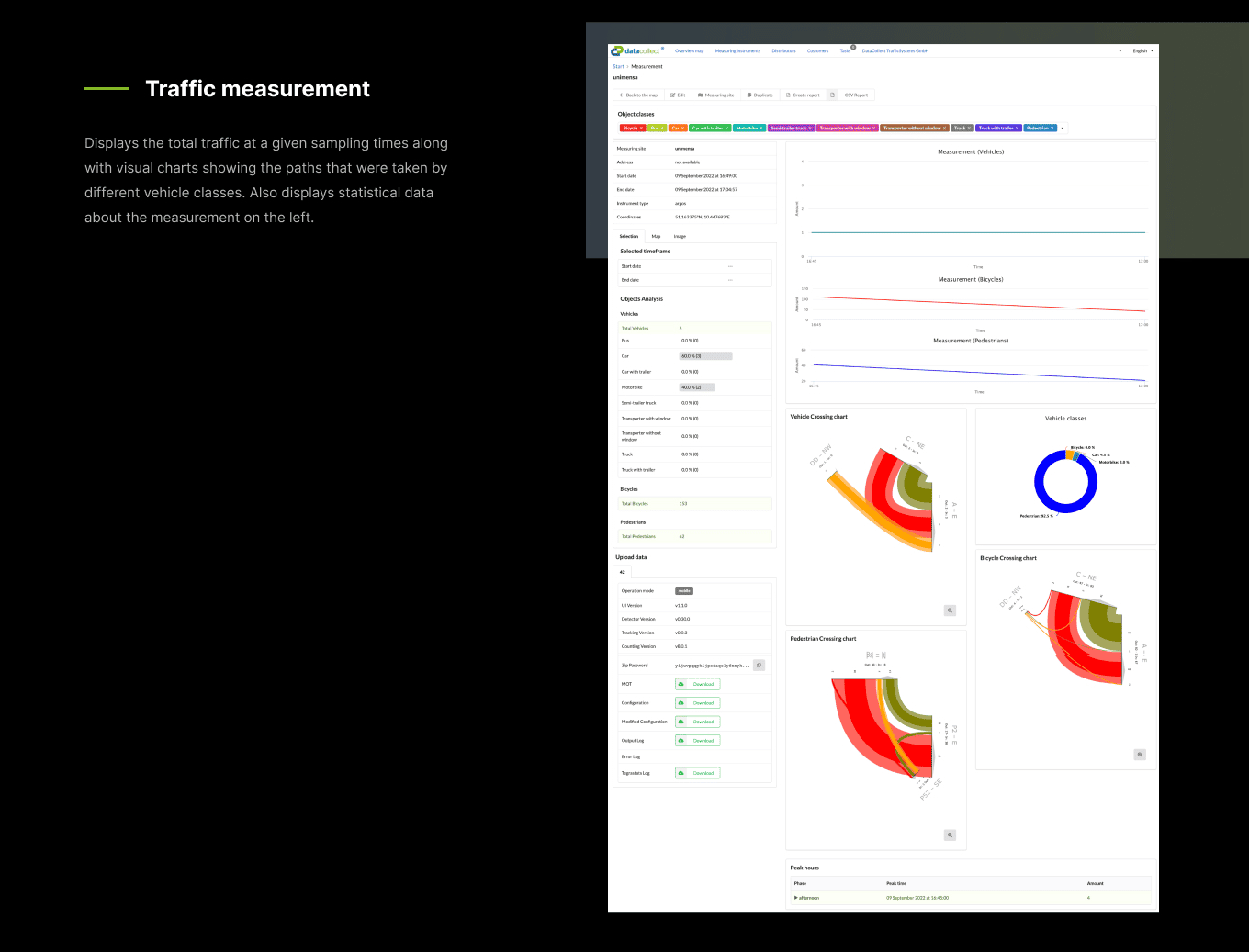Expand the afternoon peak hours row

[x=796, y=898]
